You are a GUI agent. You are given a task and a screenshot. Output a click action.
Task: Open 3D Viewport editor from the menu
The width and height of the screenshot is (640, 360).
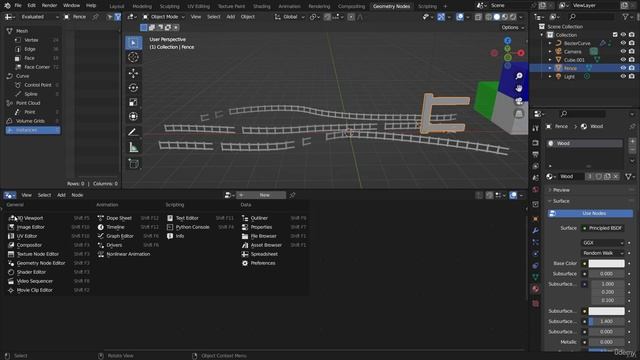(x=29, y=218)
